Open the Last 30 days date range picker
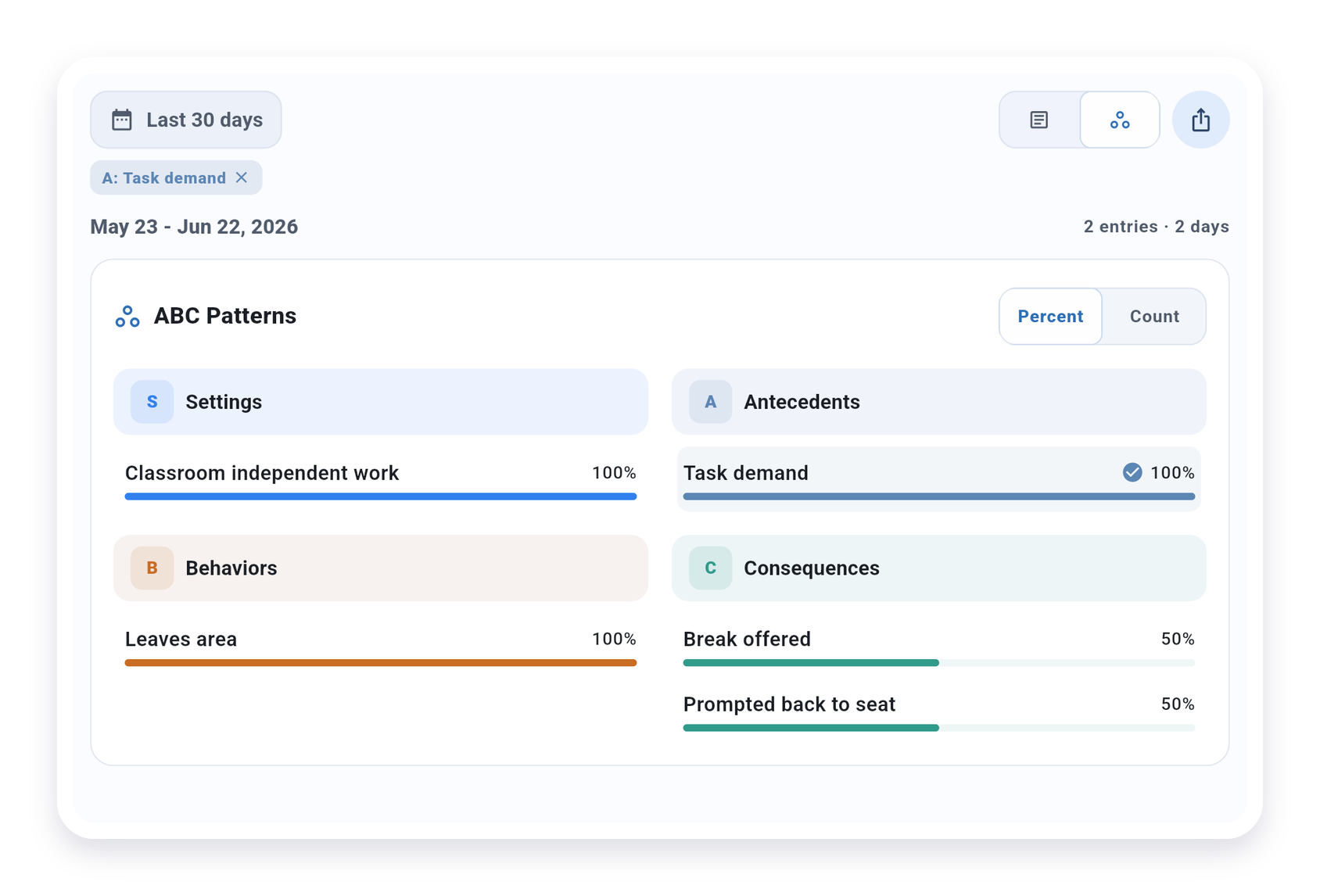This screenshot has width=1320, height=896. click(186, 120)
